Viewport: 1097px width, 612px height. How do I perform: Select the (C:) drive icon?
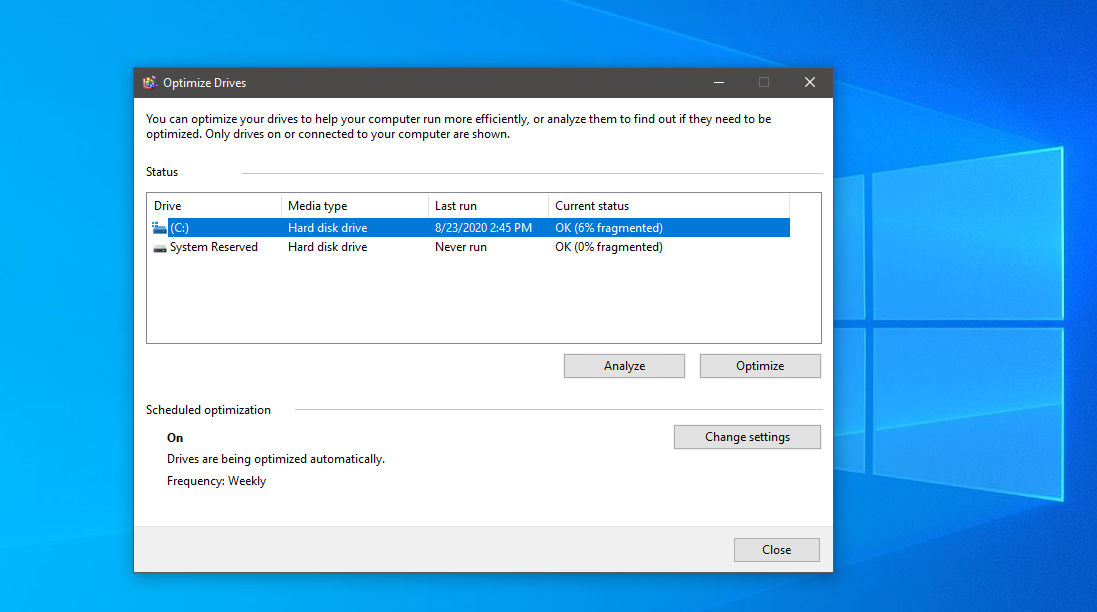click(160, 228)
